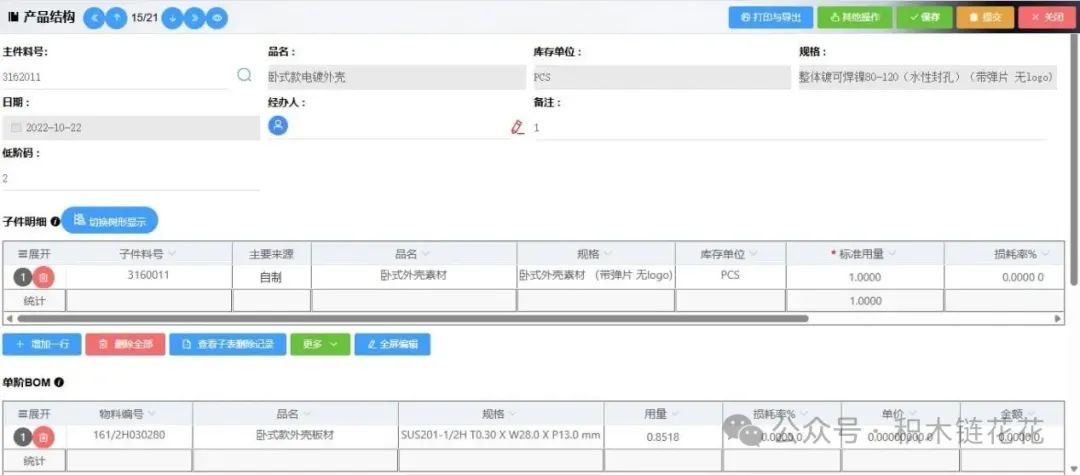Delete the 3160011 row with red trash icon
This screenshot has width=1080, height=475.
44,277
